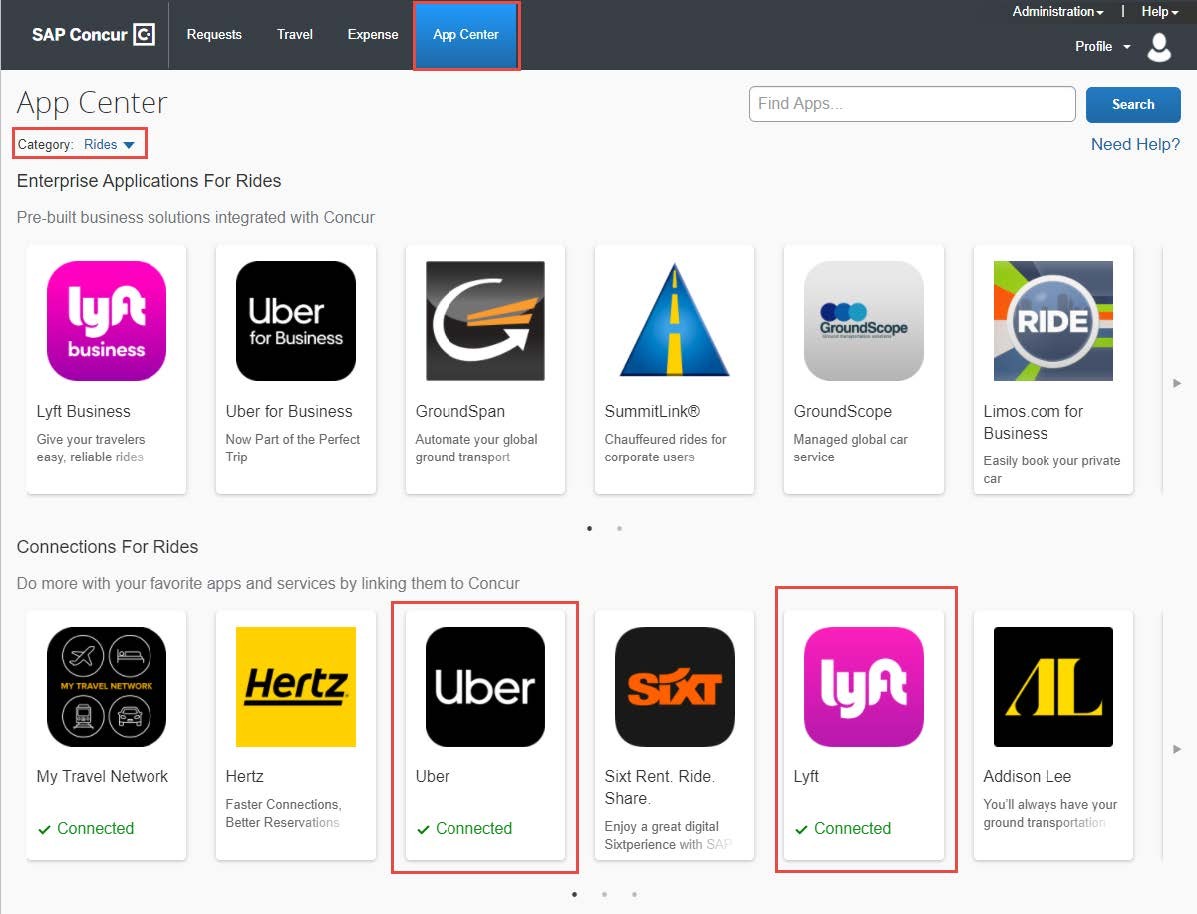Click 'Managed global car service' description
1197x914 pixels.
coord(850,448)
